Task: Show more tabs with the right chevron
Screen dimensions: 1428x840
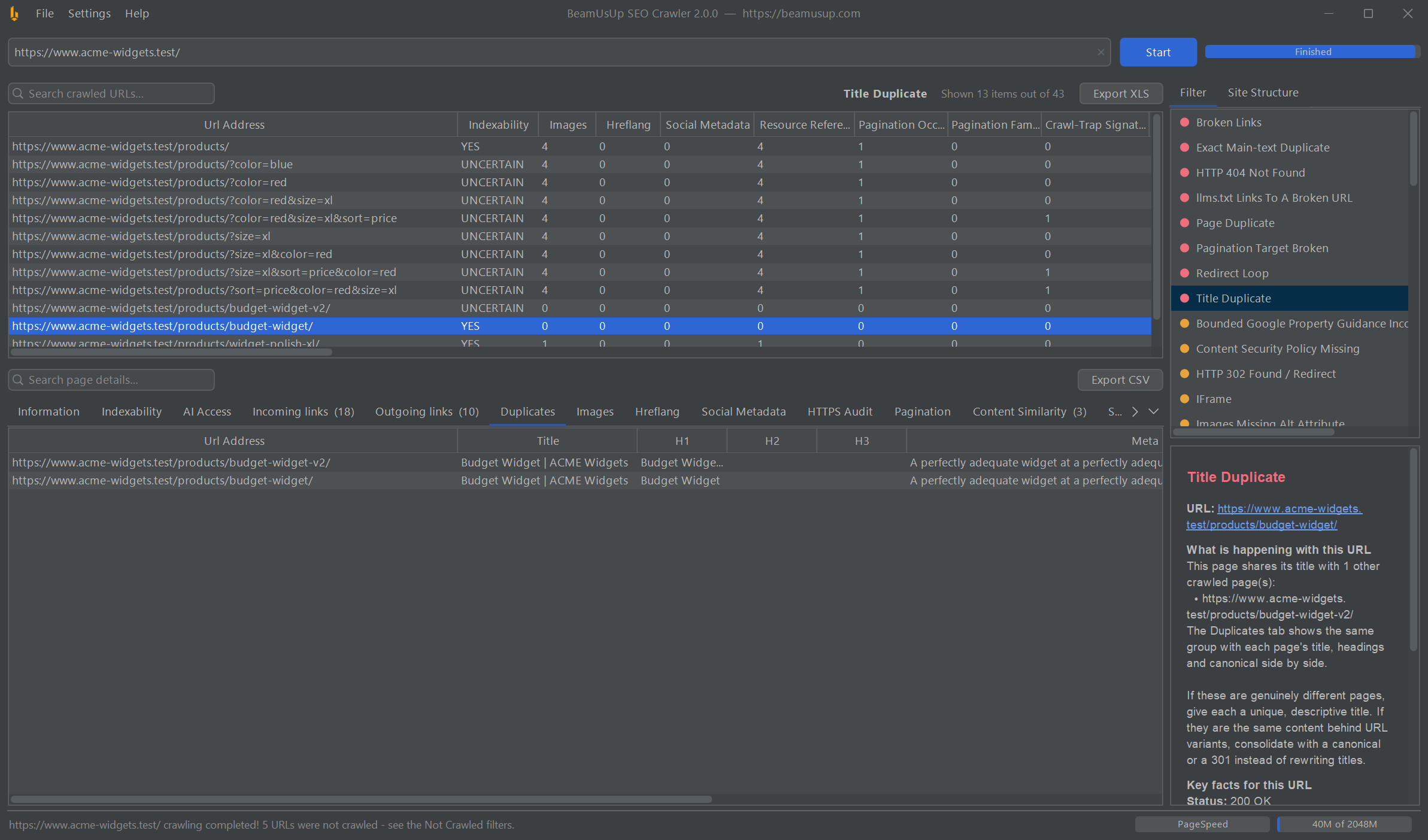Action: 1135,411
